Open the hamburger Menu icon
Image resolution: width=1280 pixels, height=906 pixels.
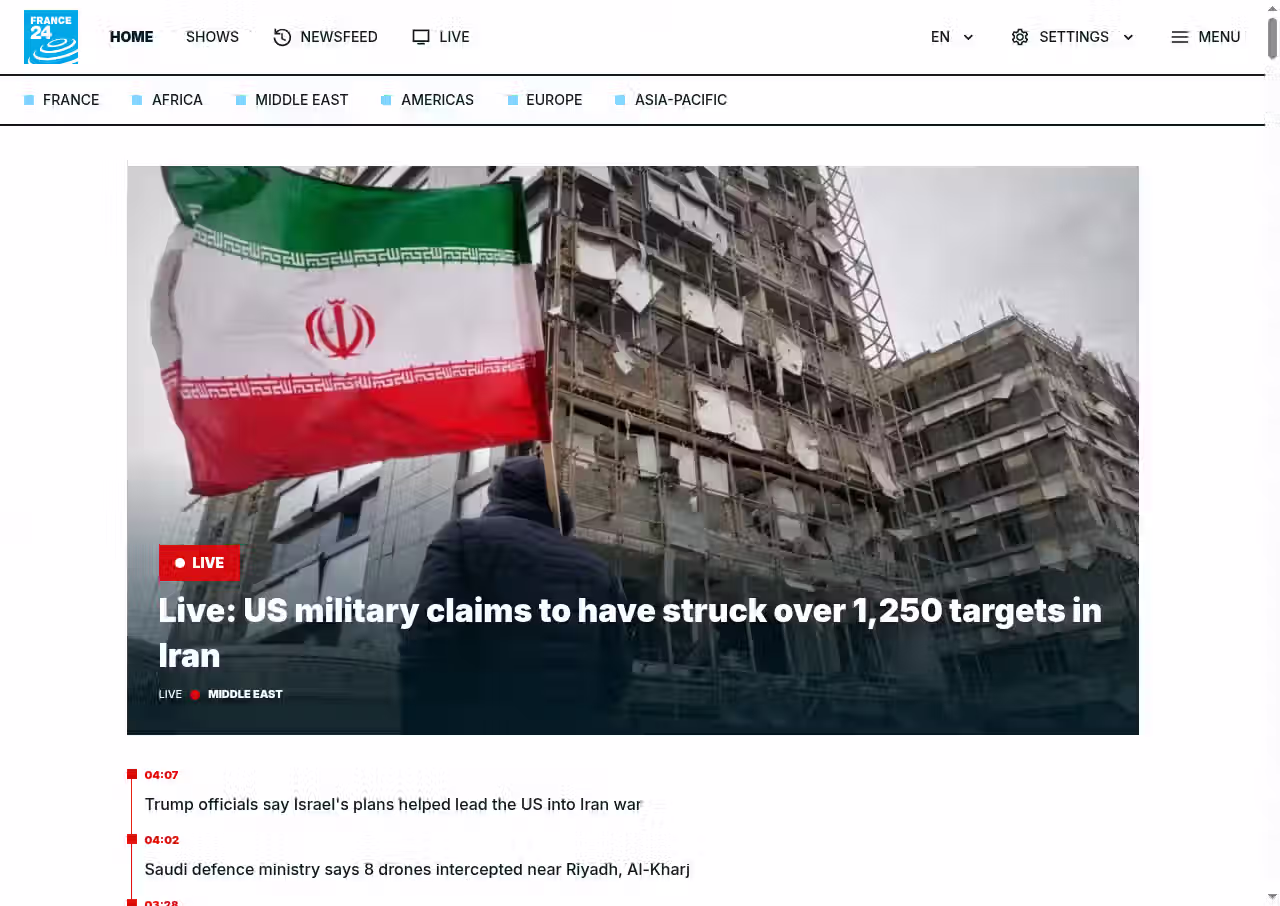point(1180,37)
